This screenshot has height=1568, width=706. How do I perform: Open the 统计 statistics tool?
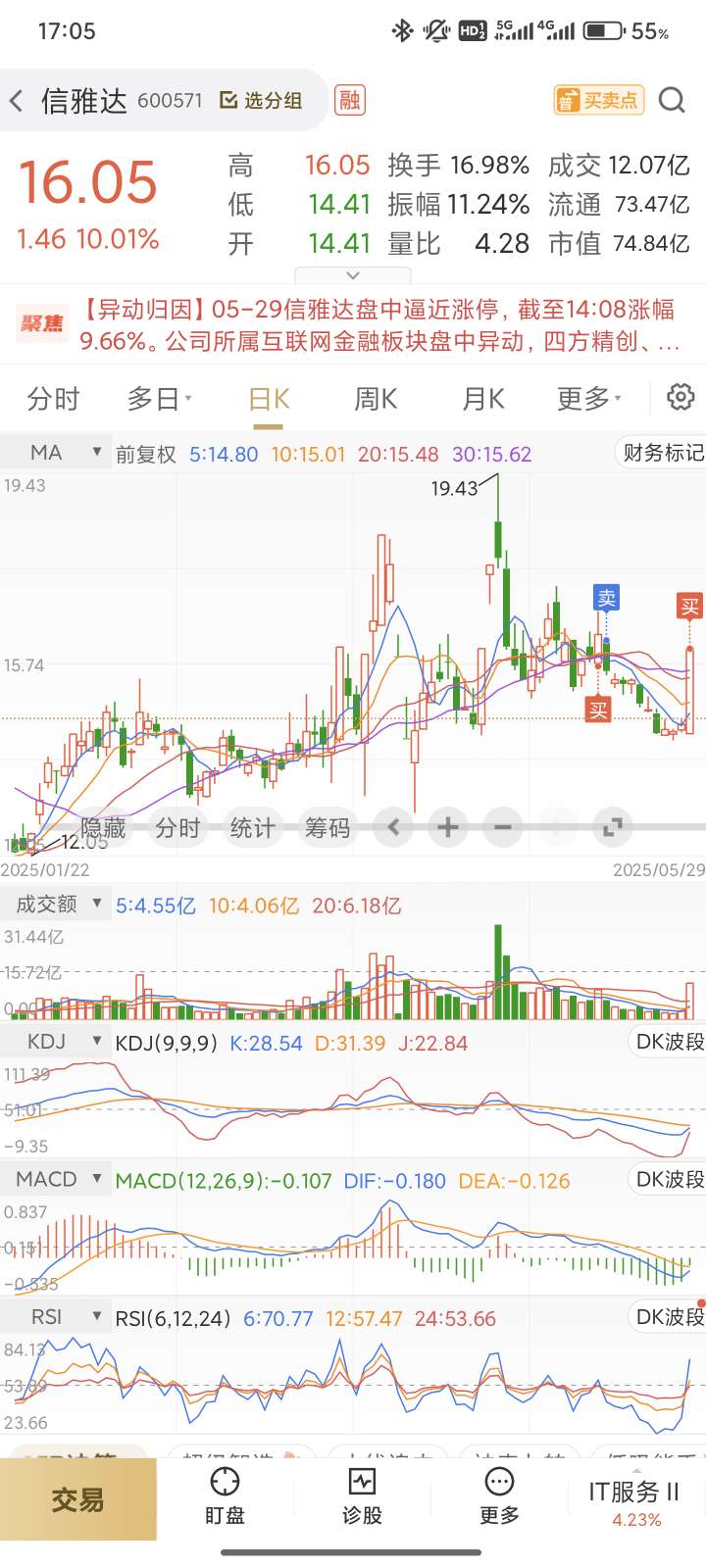pos(252,828)
